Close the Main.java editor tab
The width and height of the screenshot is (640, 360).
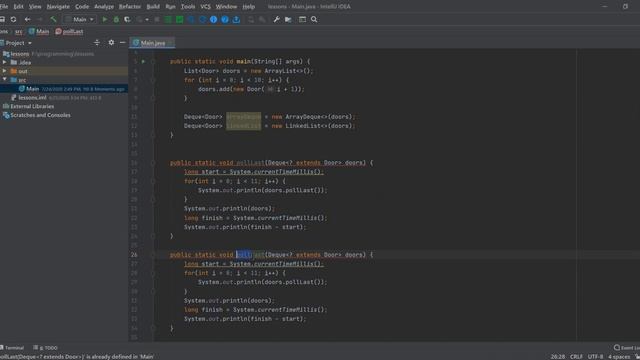point(170,43)
